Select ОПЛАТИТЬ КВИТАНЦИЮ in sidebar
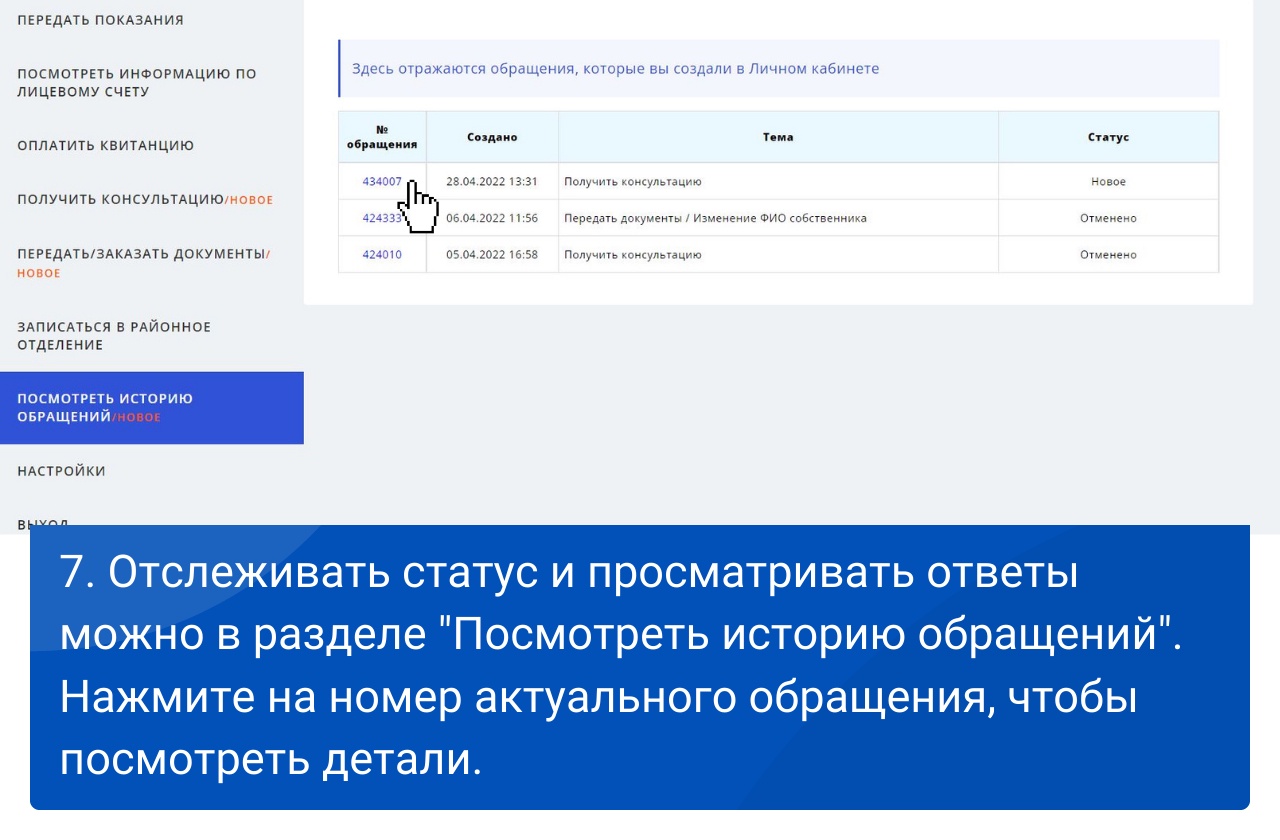 coord(105,145)
